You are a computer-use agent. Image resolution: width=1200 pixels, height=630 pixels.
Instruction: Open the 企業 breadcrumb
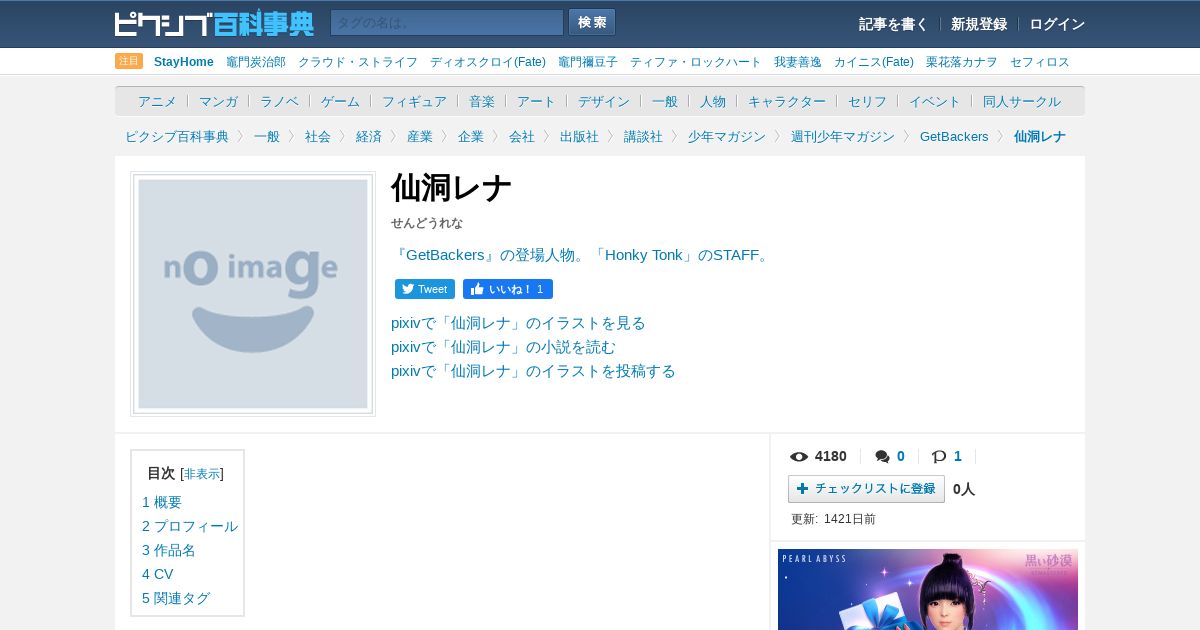click(471, 136)
